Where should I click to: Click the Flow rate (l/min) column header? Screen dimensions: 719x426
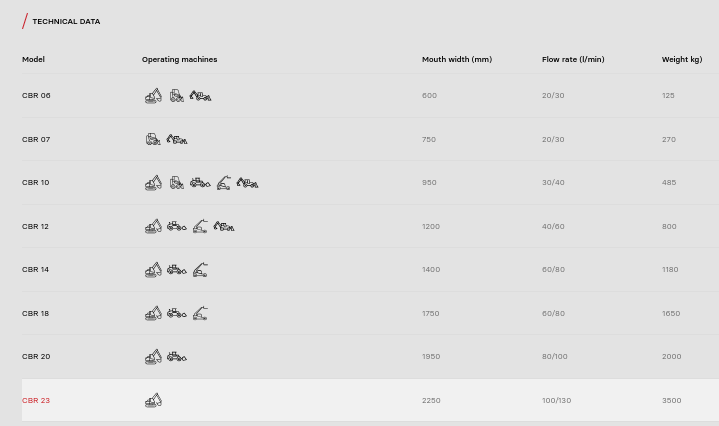point(573,60)
